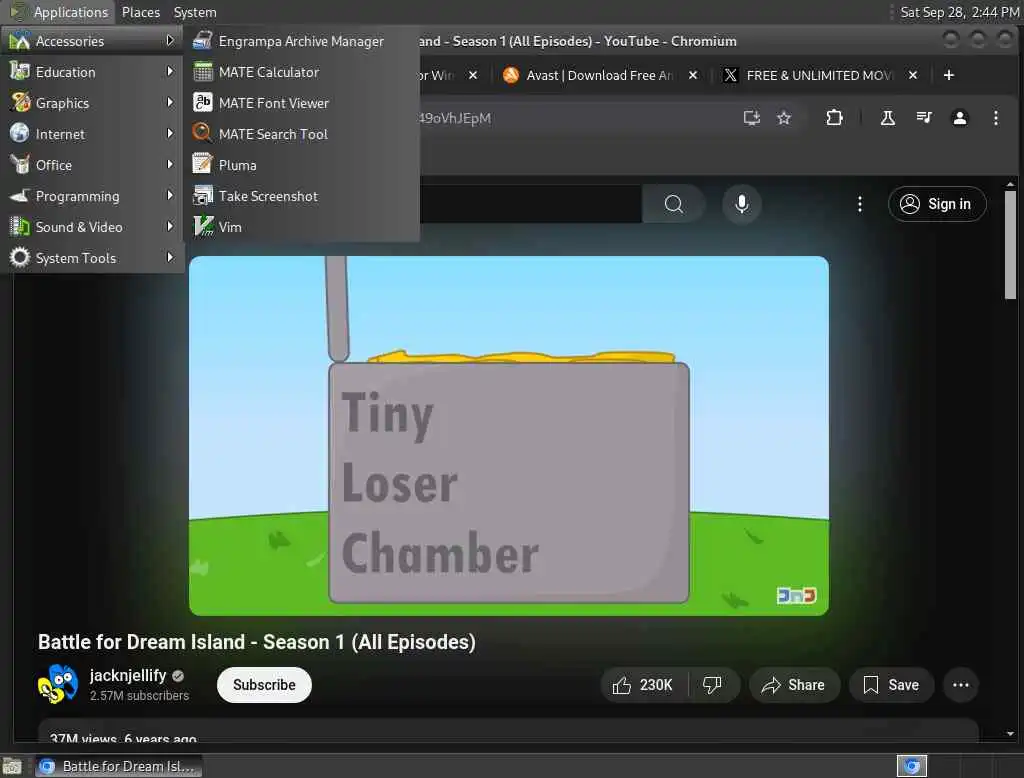Viewport: 1024px width, 778px height.
Task: Open the System menu in the top panel
Action: (195, 12)
